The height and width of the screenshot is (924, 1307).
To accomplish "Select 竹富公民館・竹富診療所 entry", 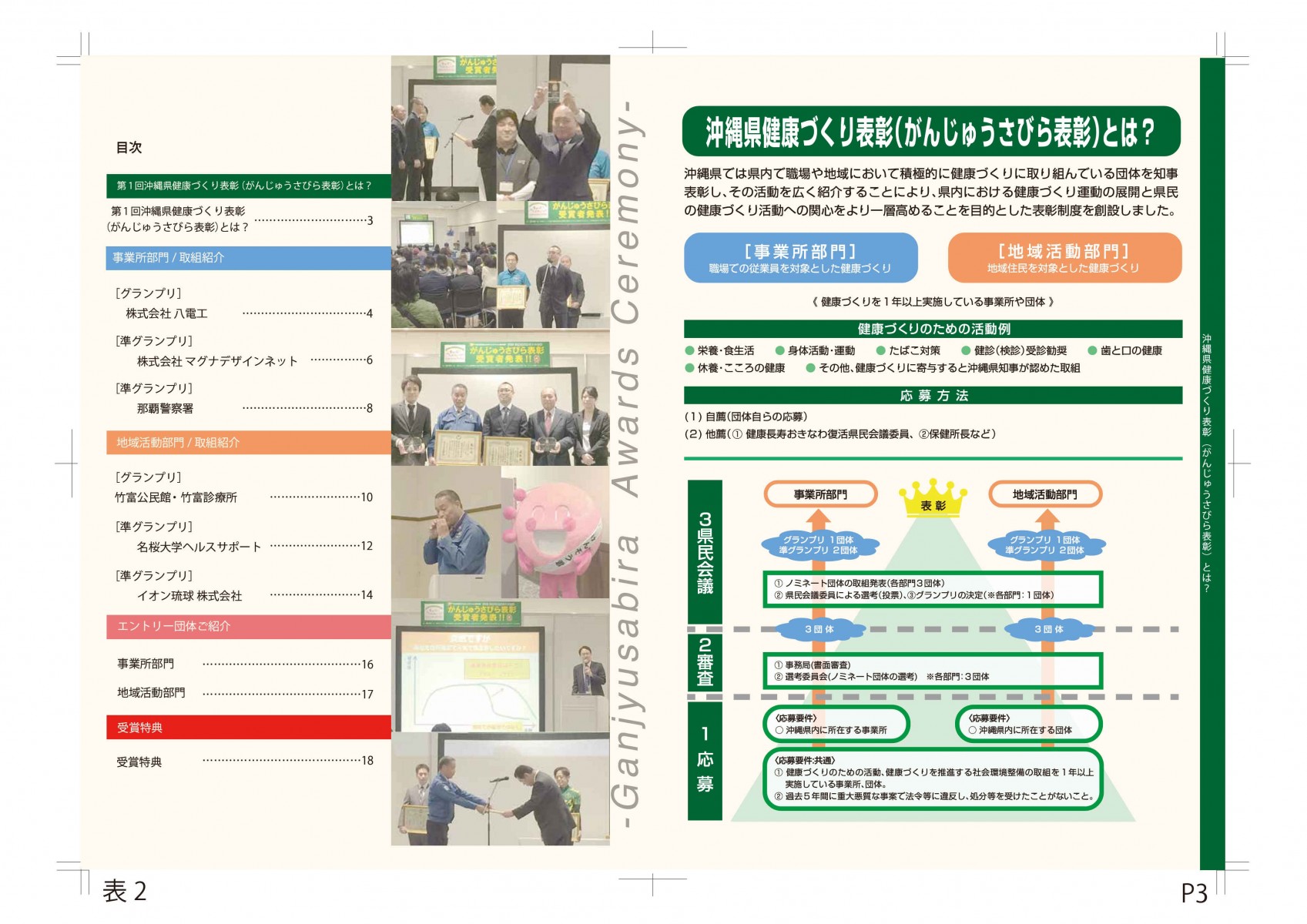I will [x=244, y=497].
